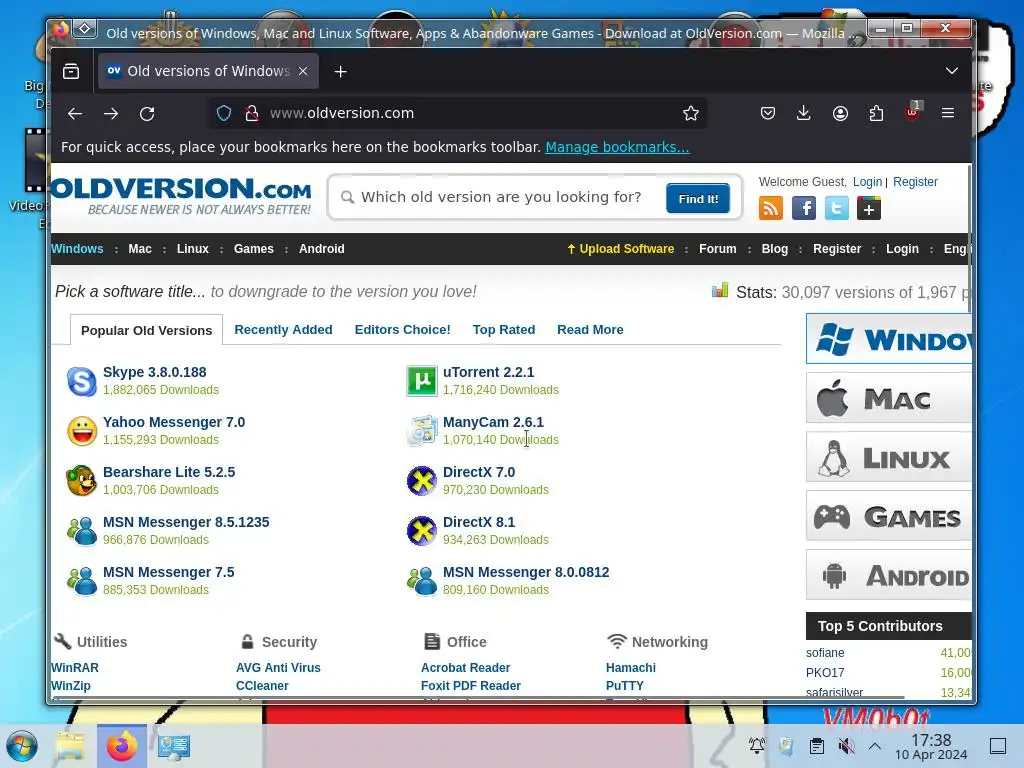1024x768 pixels.
Task: Open Blog in the nav bar
Action: tap(775, 249)
